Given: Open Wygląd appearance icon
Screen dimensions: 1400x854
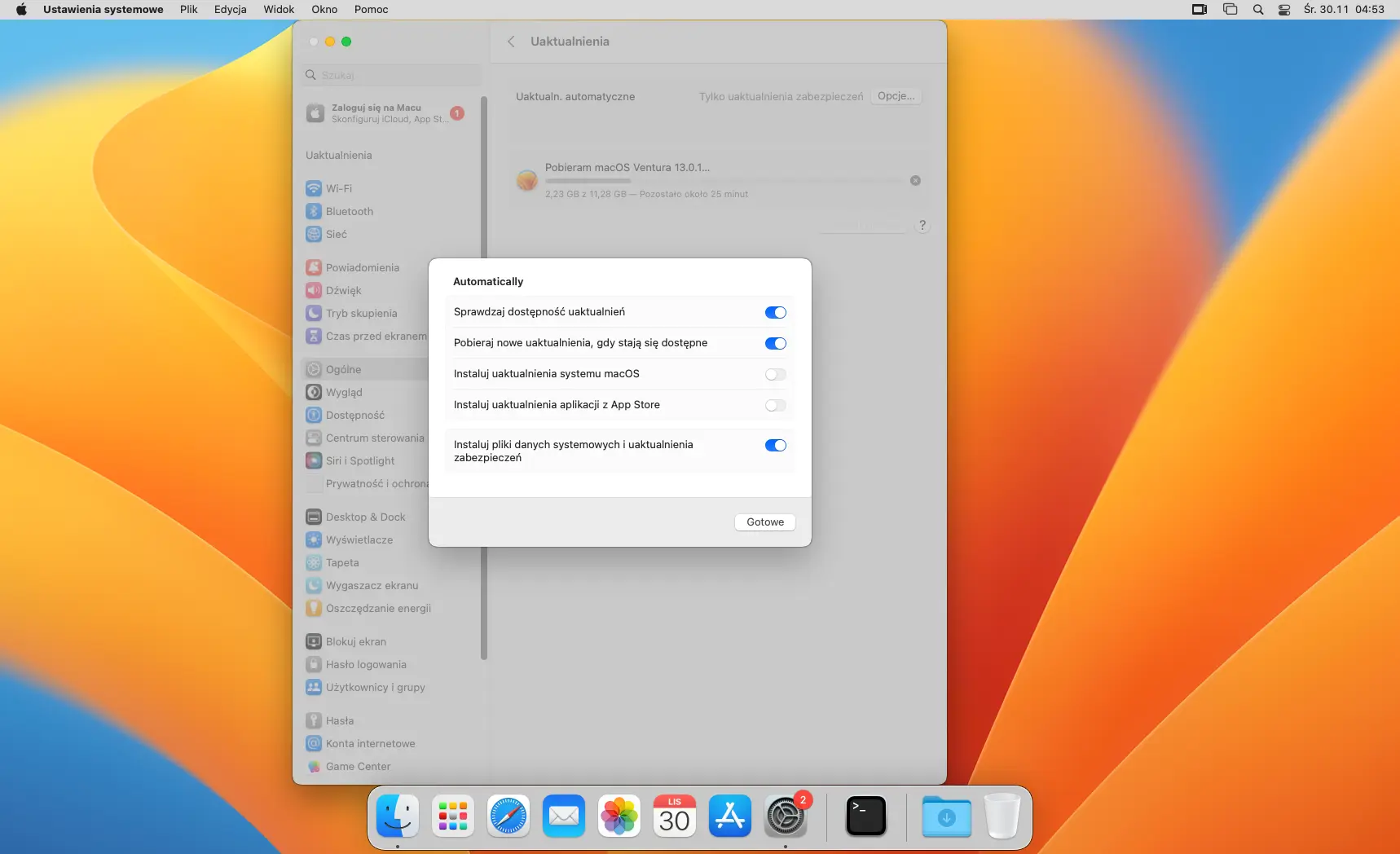Looking at the screenshot, I should click(314, 392).
